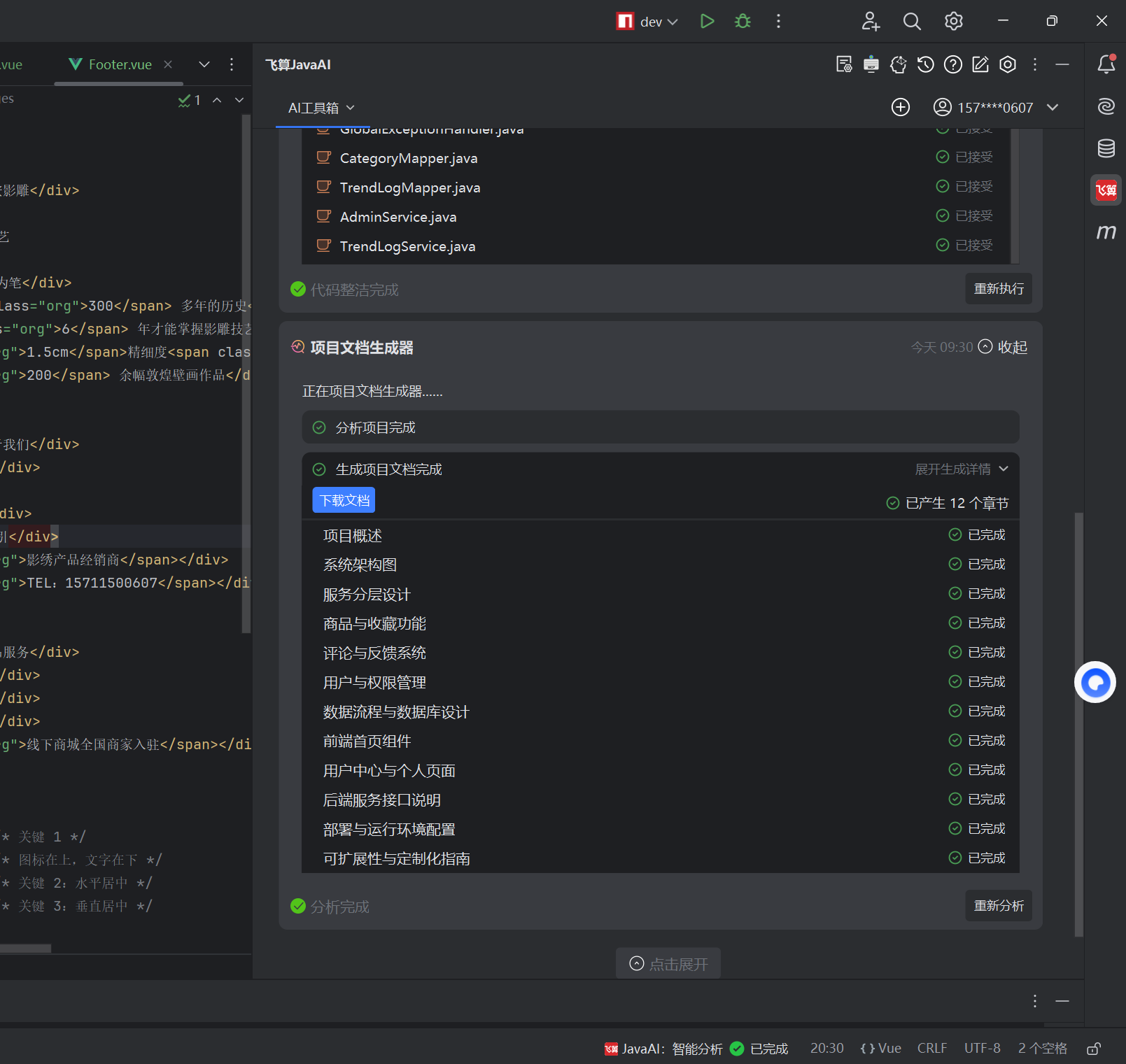Open the more actions menu beside the debug icon
Image resolution: width=1126 pixels, height=1064 pixels.
778,21
